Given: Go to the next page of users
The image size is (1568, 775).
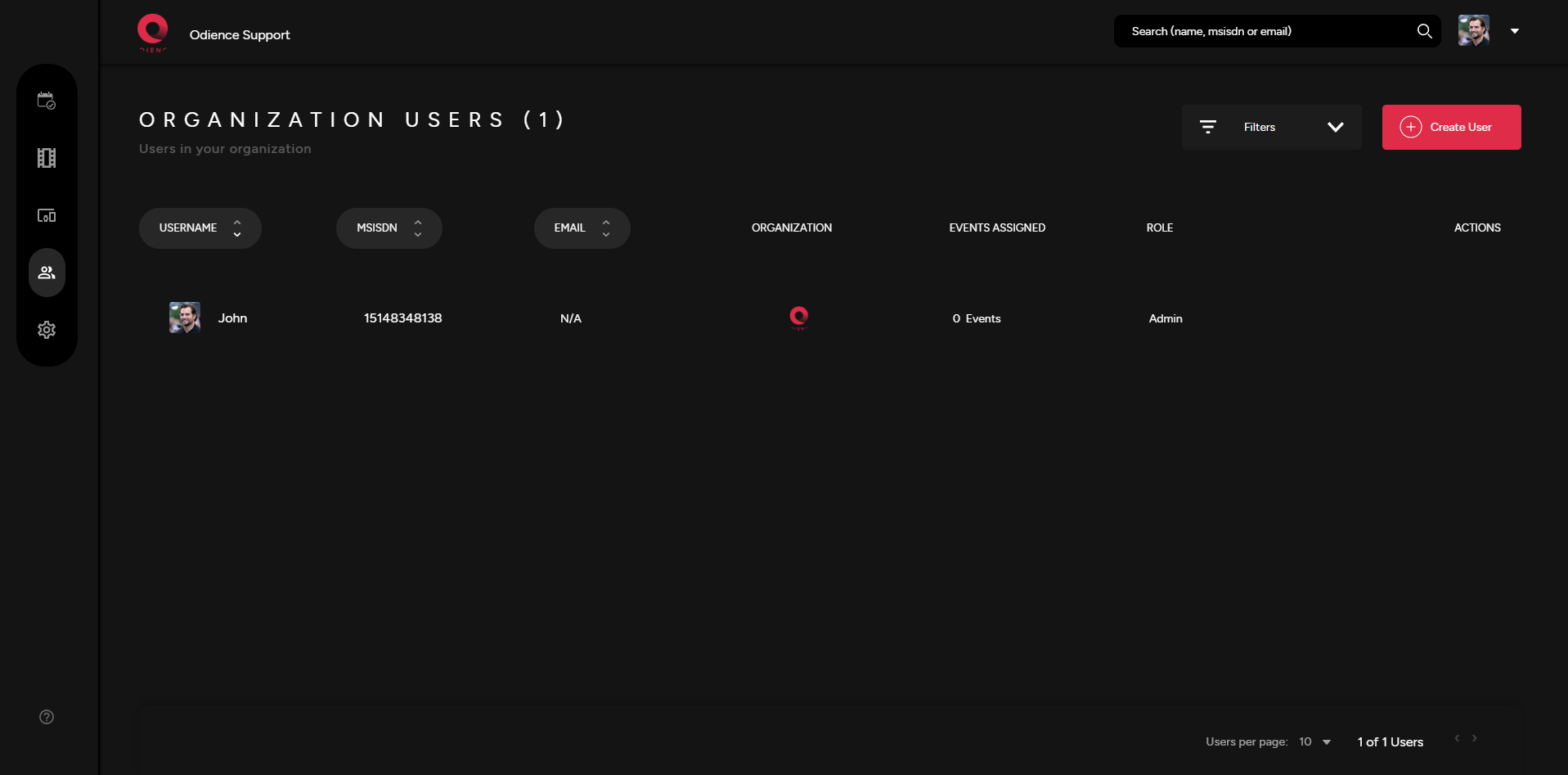Looking at the screenshot, I should [1475, 738].
